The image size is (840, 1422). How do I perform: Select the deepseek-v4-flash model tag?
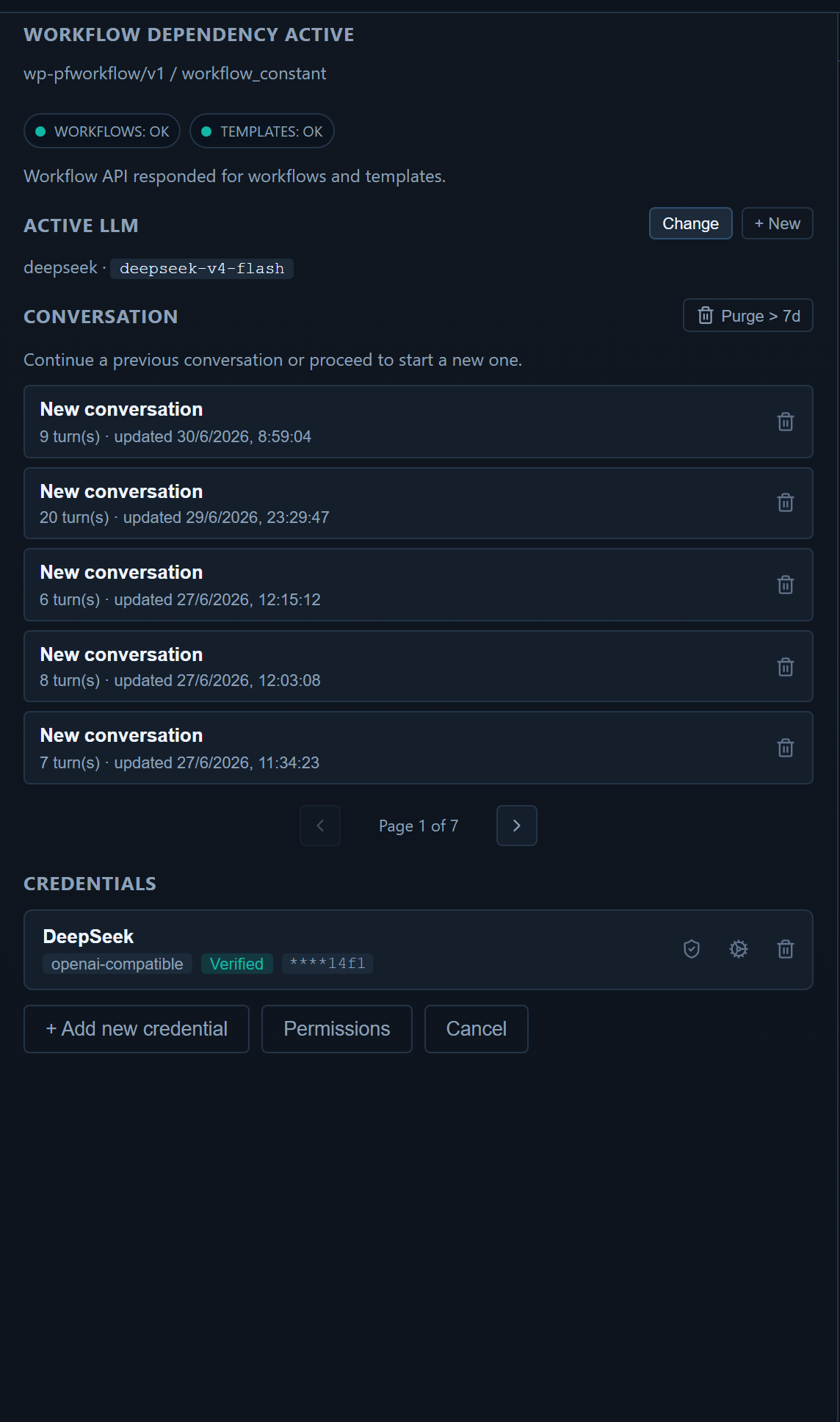202,269
